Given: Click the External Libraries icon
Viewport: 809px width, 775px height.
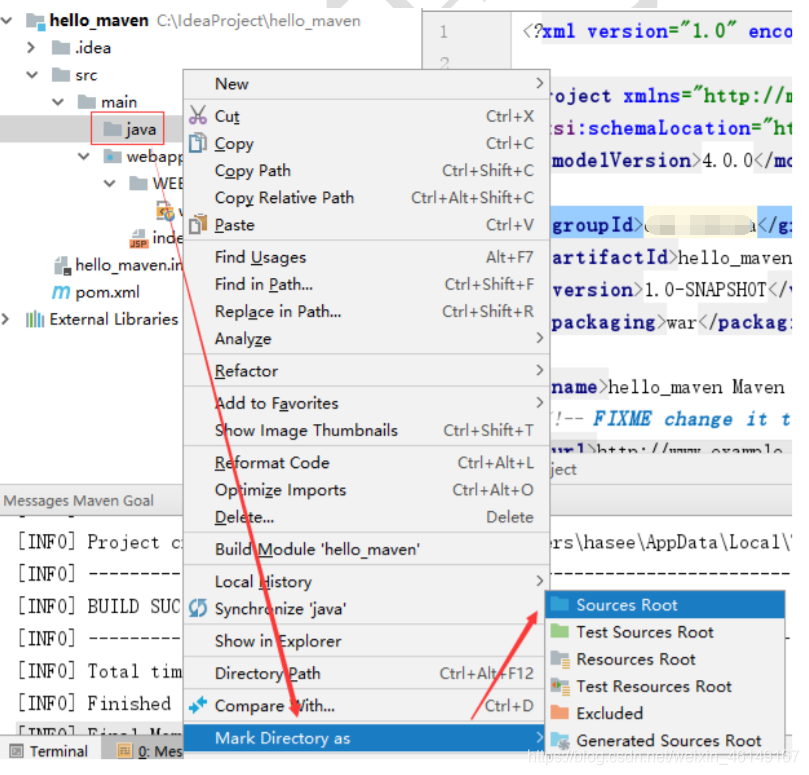Looking at the screenshot, I should (35, 319).
